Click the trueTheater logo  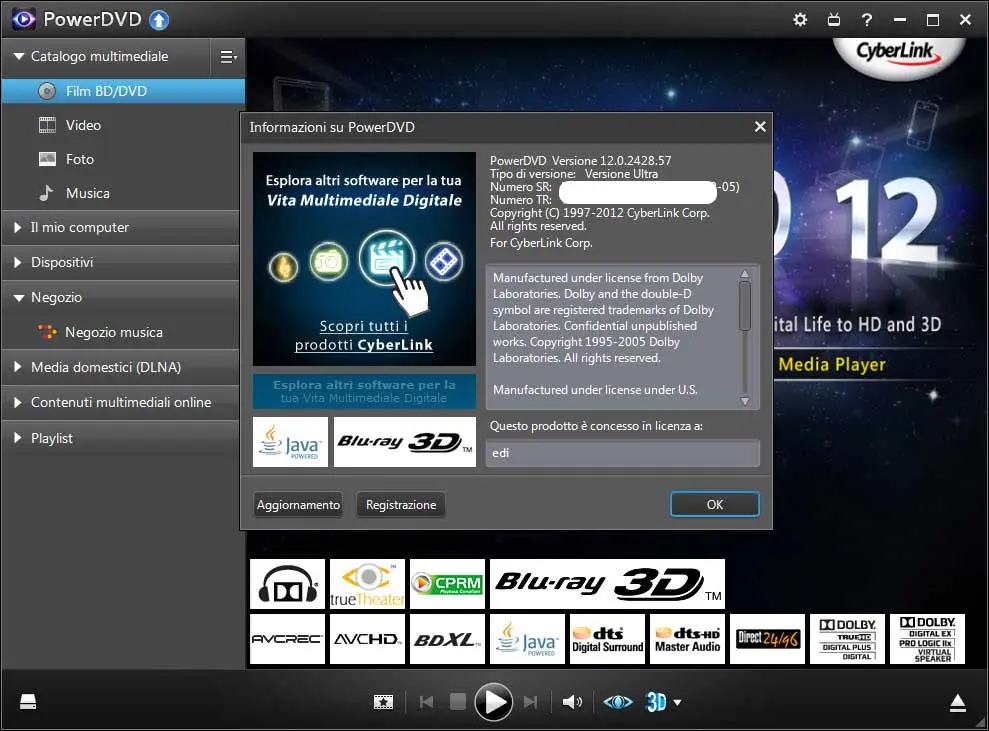[x=367, y=584]
